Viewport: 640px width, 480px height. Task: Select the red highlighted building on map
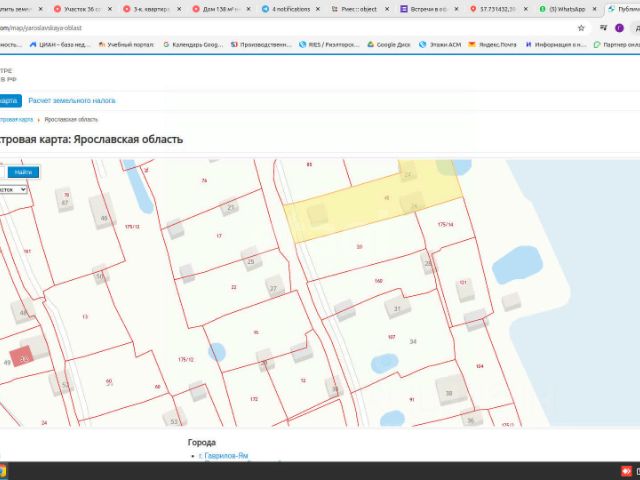click(x=22, y=356)
